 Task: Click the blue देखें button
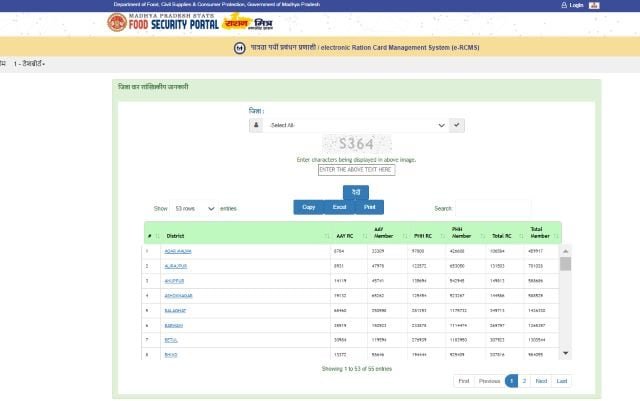[356, 192]
